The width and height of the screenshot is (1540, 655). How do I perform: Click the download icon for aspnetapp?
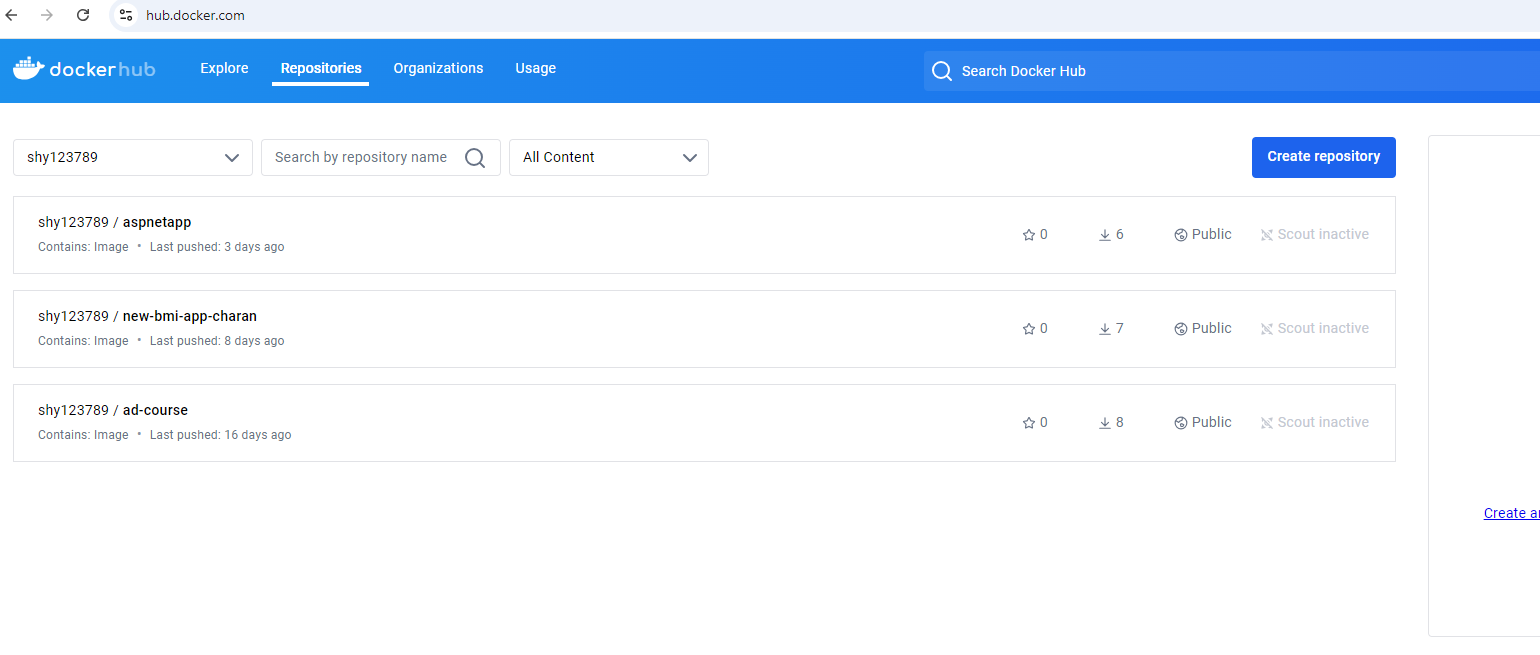[1105, 235]
